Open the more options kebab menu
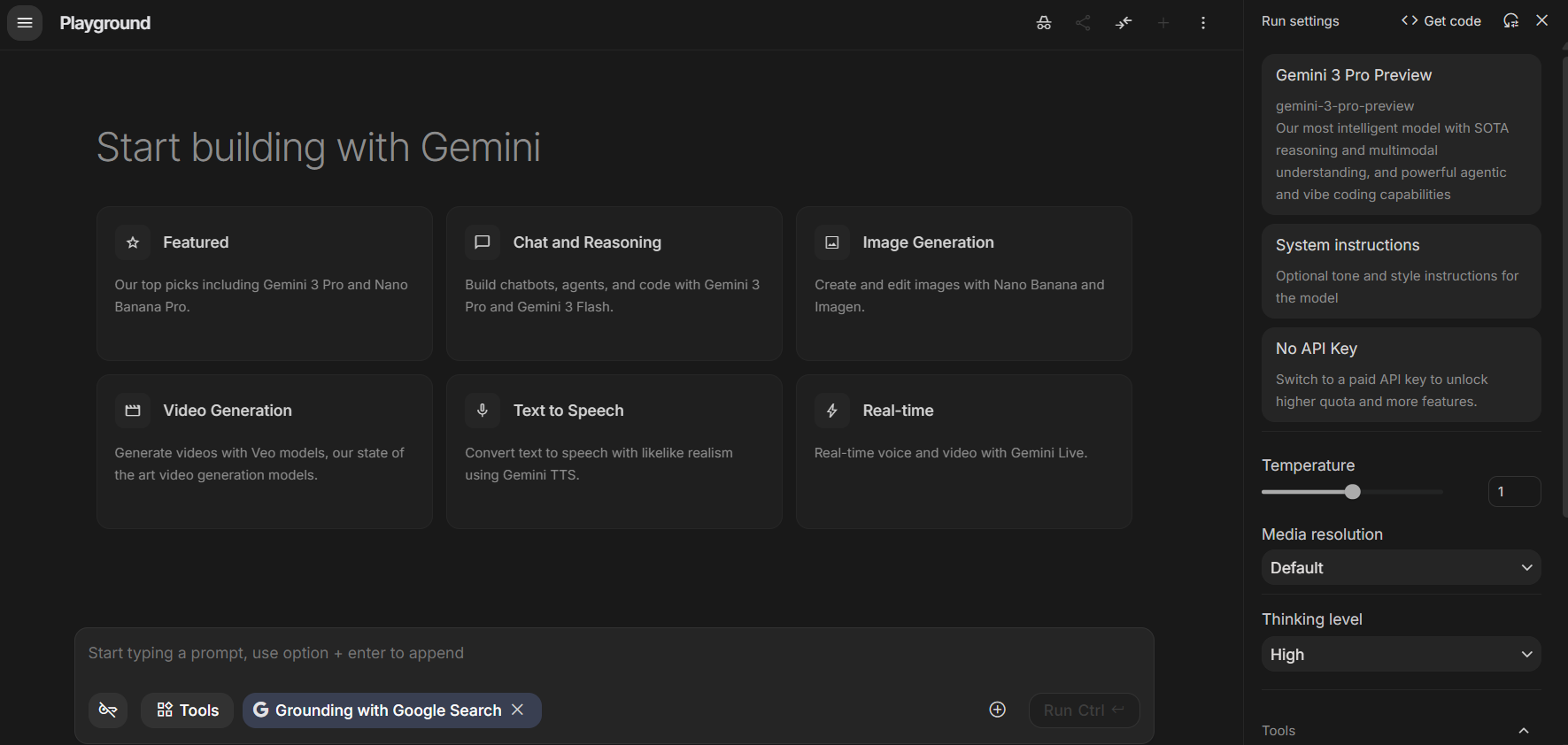 pos(1202,23)
